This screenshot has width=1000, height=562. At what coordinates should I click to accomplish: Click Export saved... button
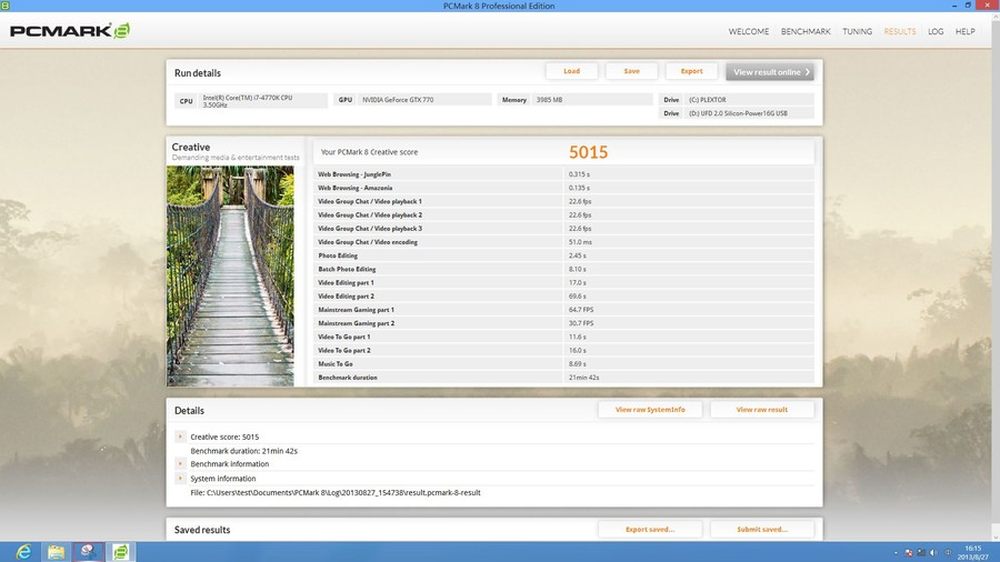point(650,529)
